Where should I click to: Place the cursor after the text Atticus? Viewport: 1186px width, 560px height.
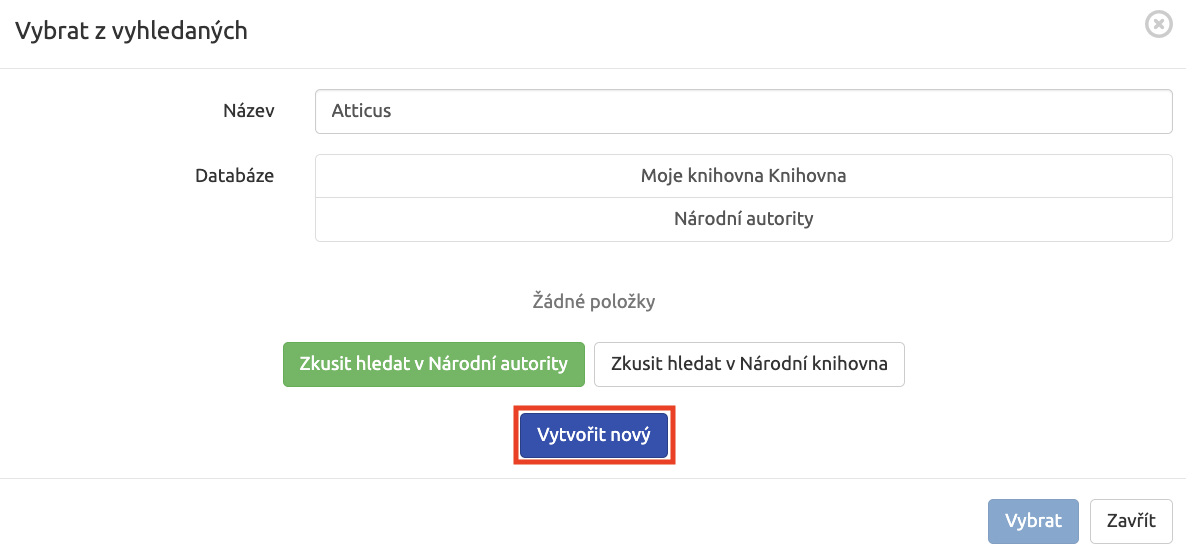pyautogui.click(x=393, y=111)
